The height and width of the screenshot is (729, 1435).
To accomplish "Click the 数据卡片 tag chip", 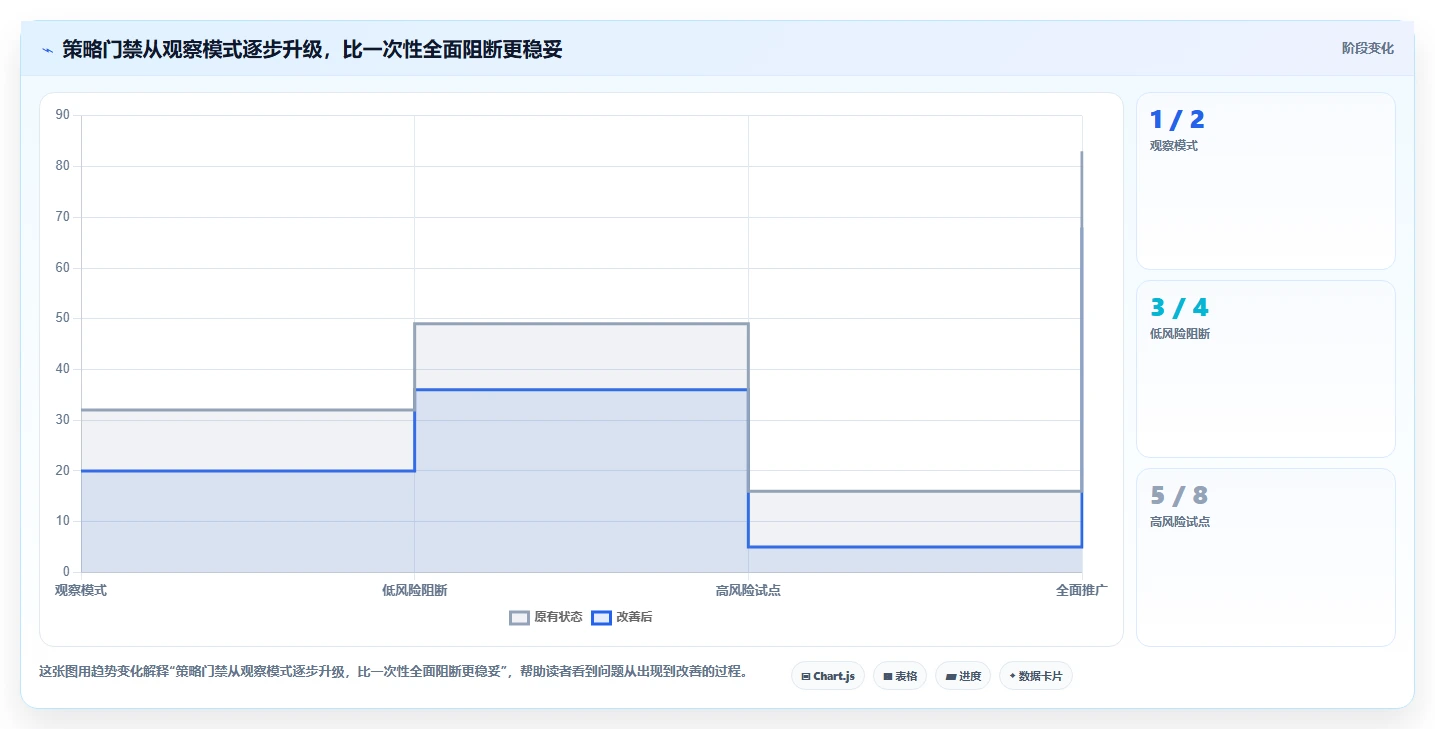I will [x=1036, y=676].
